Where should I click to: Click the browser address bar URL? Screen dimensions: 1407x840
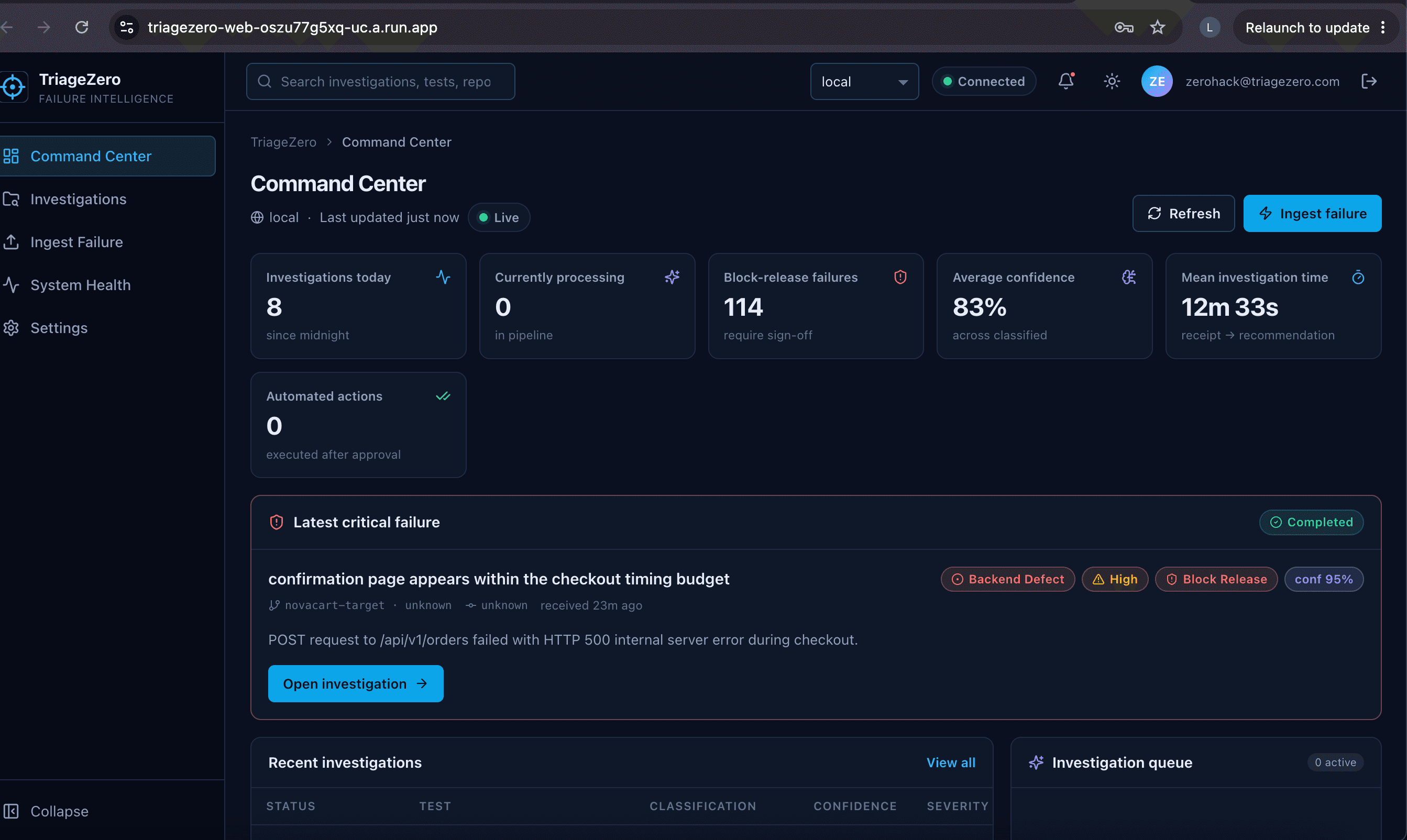click(x=292, y=27)
